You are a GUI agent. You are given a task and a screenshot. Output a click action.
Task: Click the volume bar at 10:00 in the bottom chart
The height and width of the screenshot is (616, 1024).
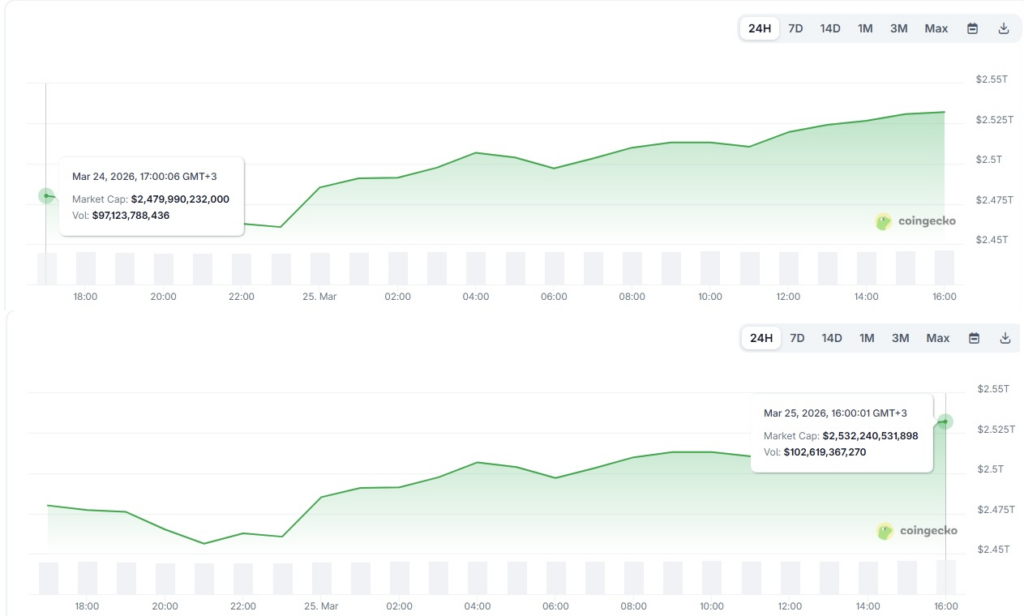coord(711,578)
